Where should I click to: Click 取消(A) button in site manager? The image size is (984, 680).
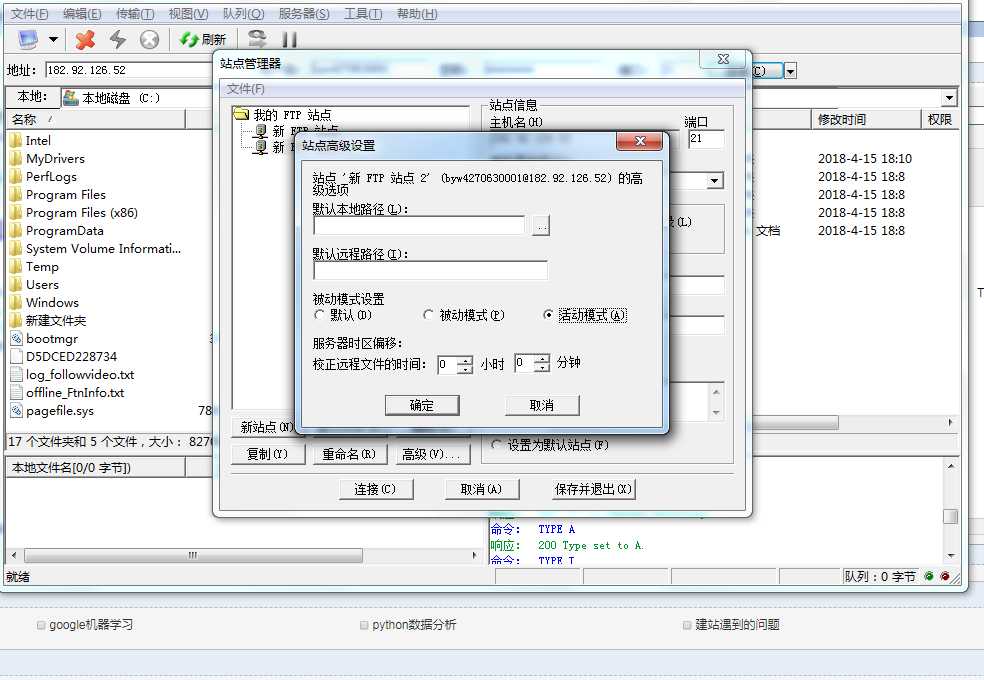click(481, 489)
